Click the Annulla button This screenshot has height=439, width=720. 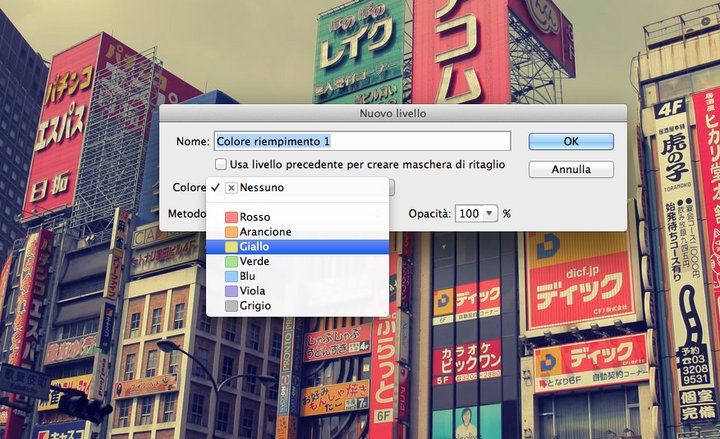pos(571,169)
